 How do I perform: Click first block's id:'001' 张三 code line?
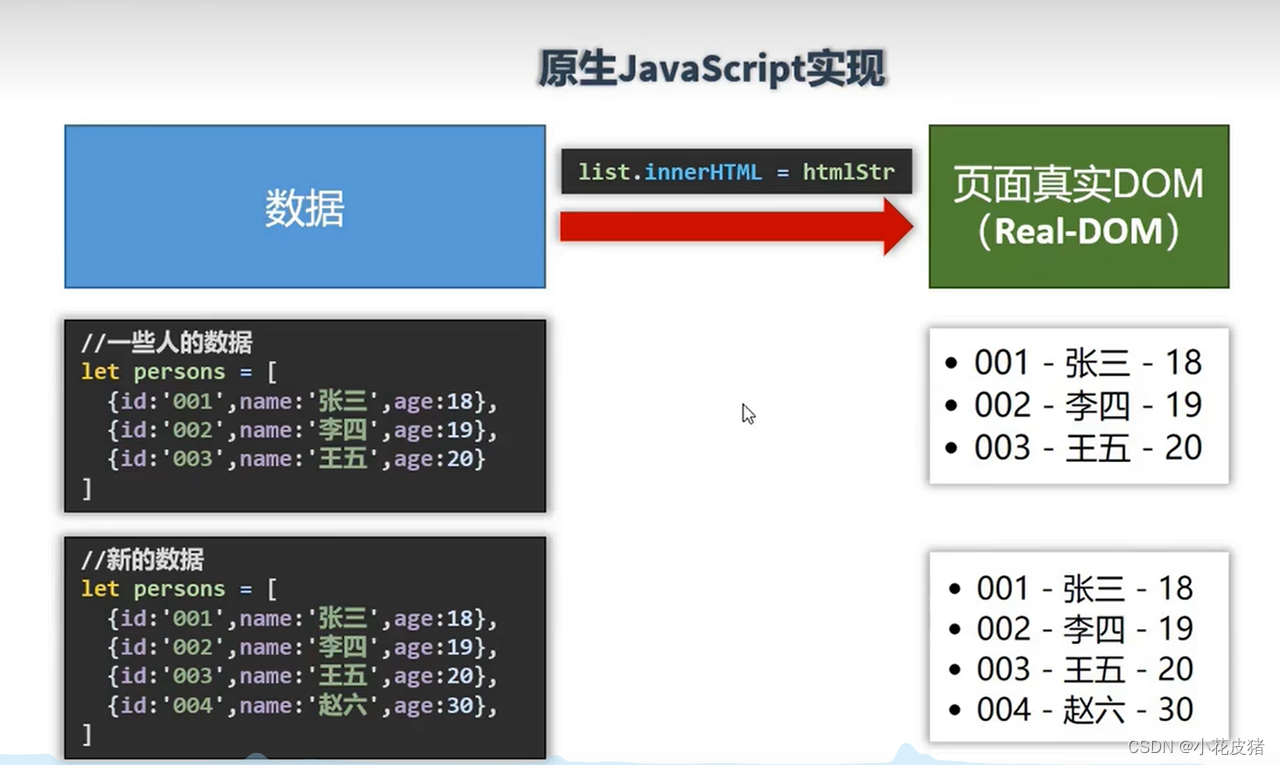click(302, 402)
